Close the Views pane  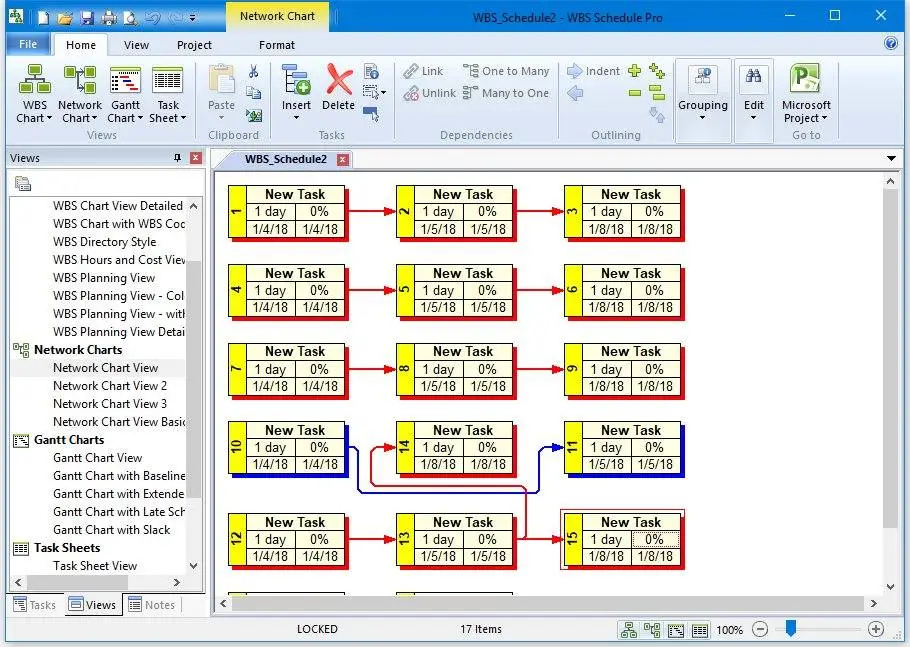coord(196,158)
